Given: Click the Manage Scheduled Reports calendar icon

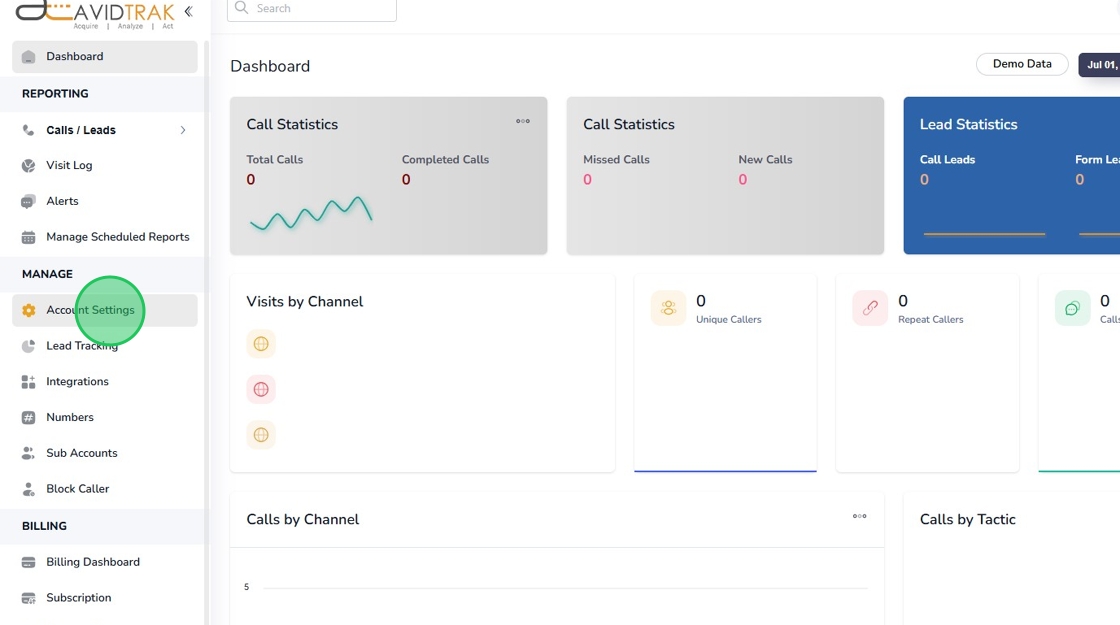Looking at the screenshot, I should [x=29, y=237].
